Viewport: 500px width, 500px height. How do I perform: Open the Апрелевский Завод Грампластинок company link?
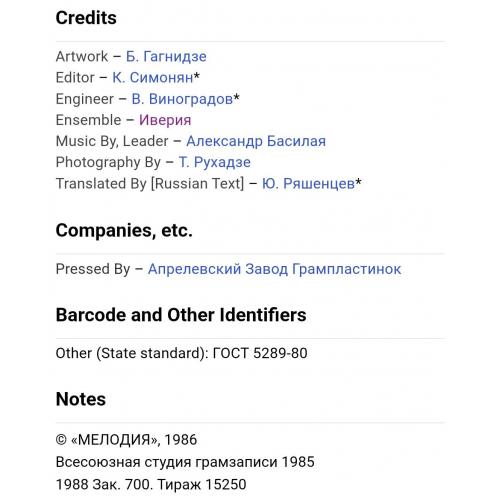pos(274,269)
